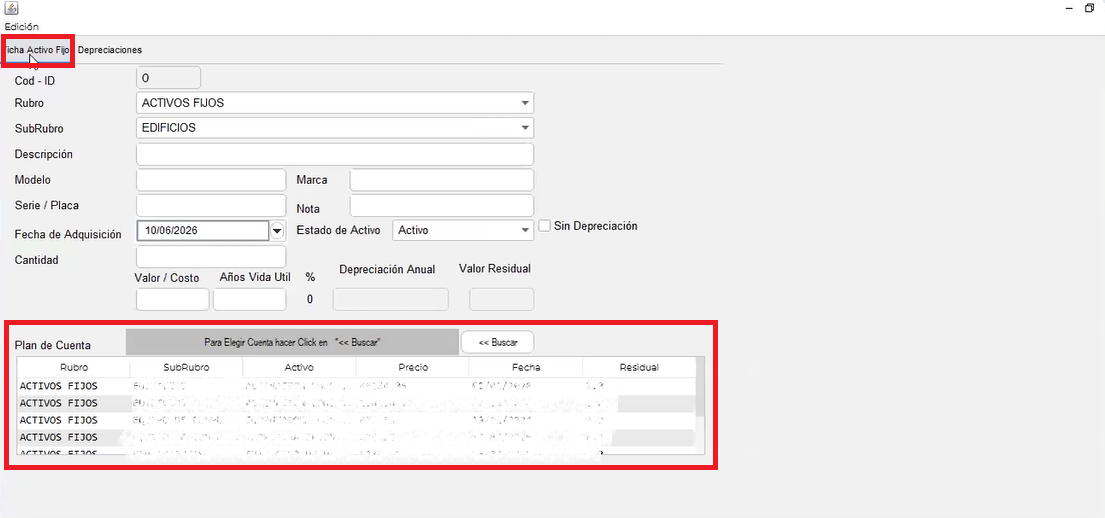The height and width of the screenshot is (518, 1105).
Task: Click the Cantidad input field
Action: click(x=211, y=257)
